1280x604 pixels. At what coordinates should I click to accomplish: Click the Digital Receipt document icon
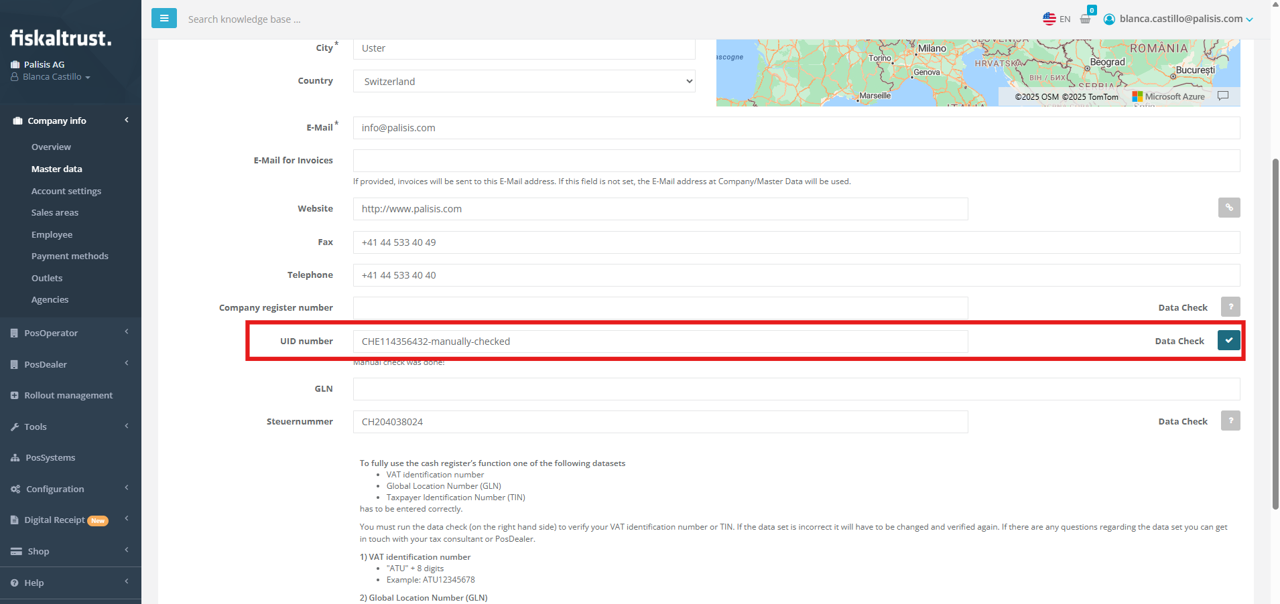[14, 520]
